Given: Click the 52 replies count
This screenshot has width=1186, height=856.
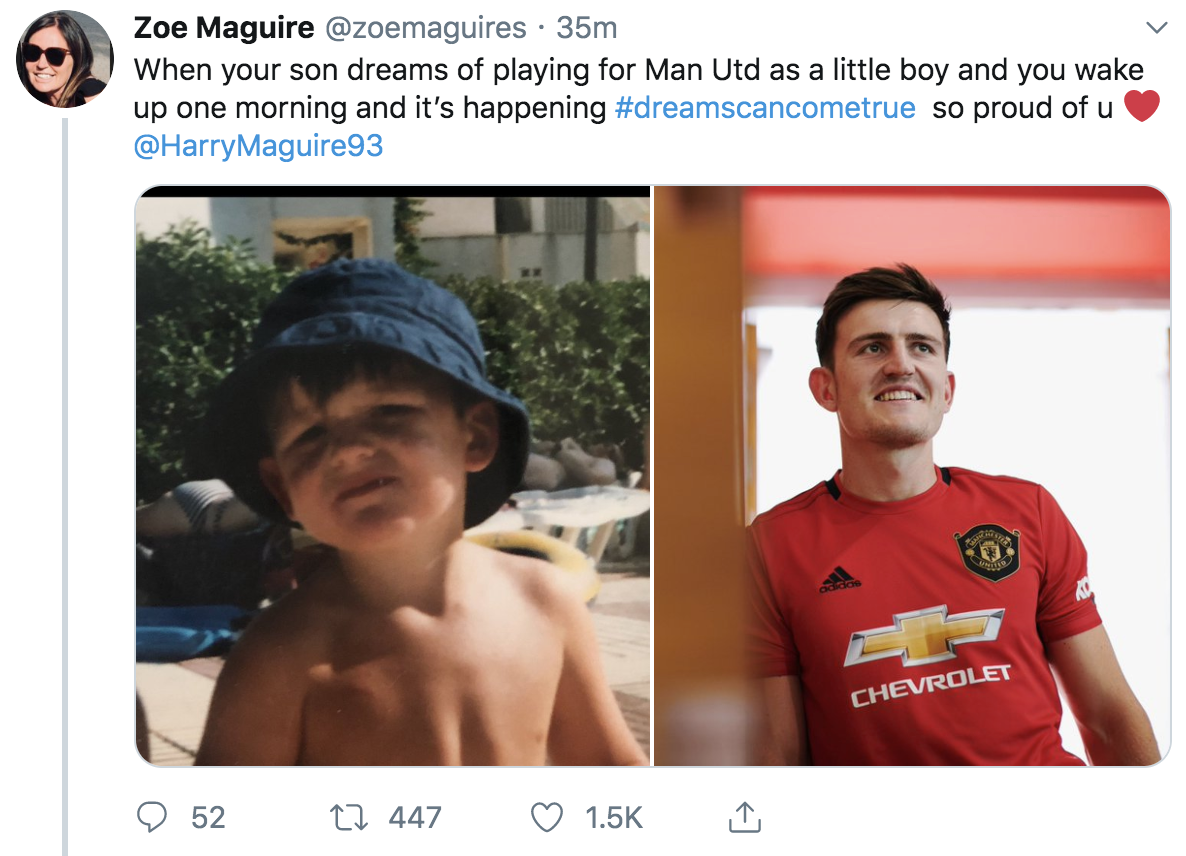Looking at the screenshot, I should click(x=208, y=819).
